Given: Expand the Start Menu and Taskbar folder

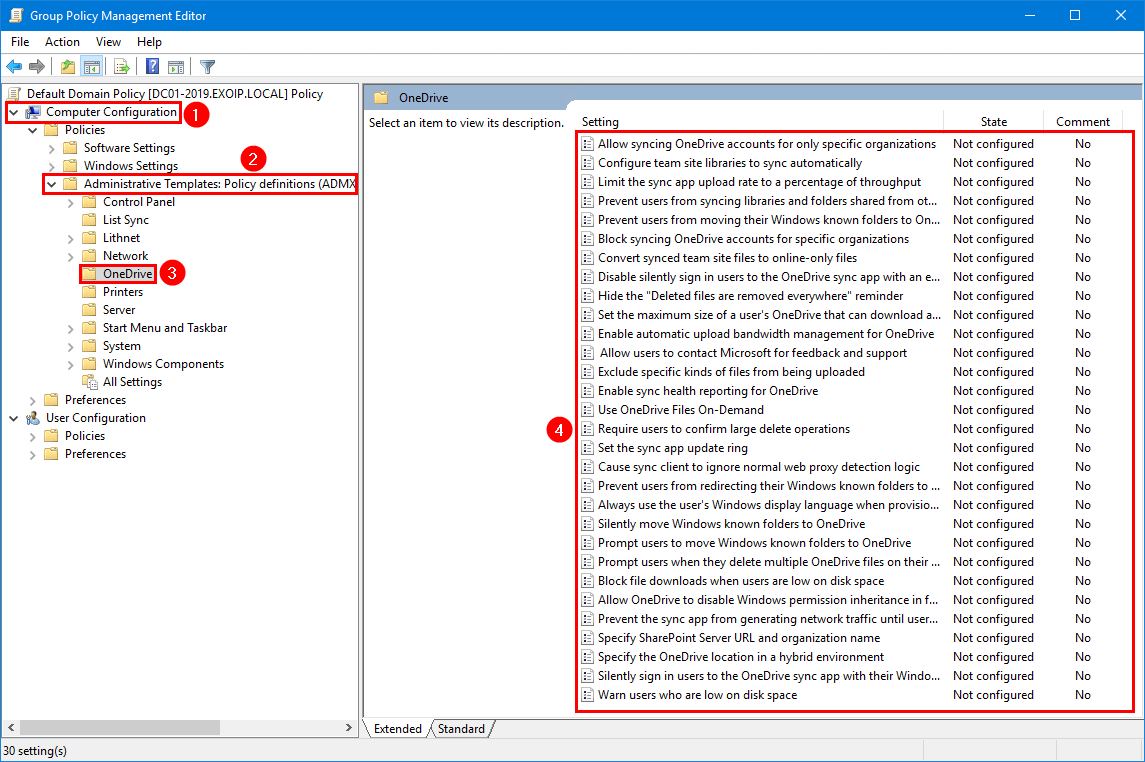Looking at the screenshot, I should pos(71,328).
